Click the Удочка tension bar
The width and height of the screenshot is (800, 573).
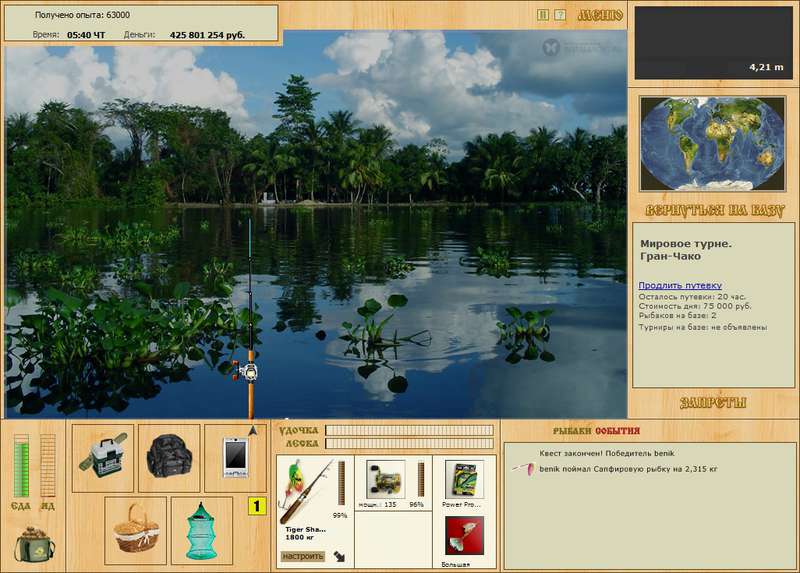[x=410, y=430]
